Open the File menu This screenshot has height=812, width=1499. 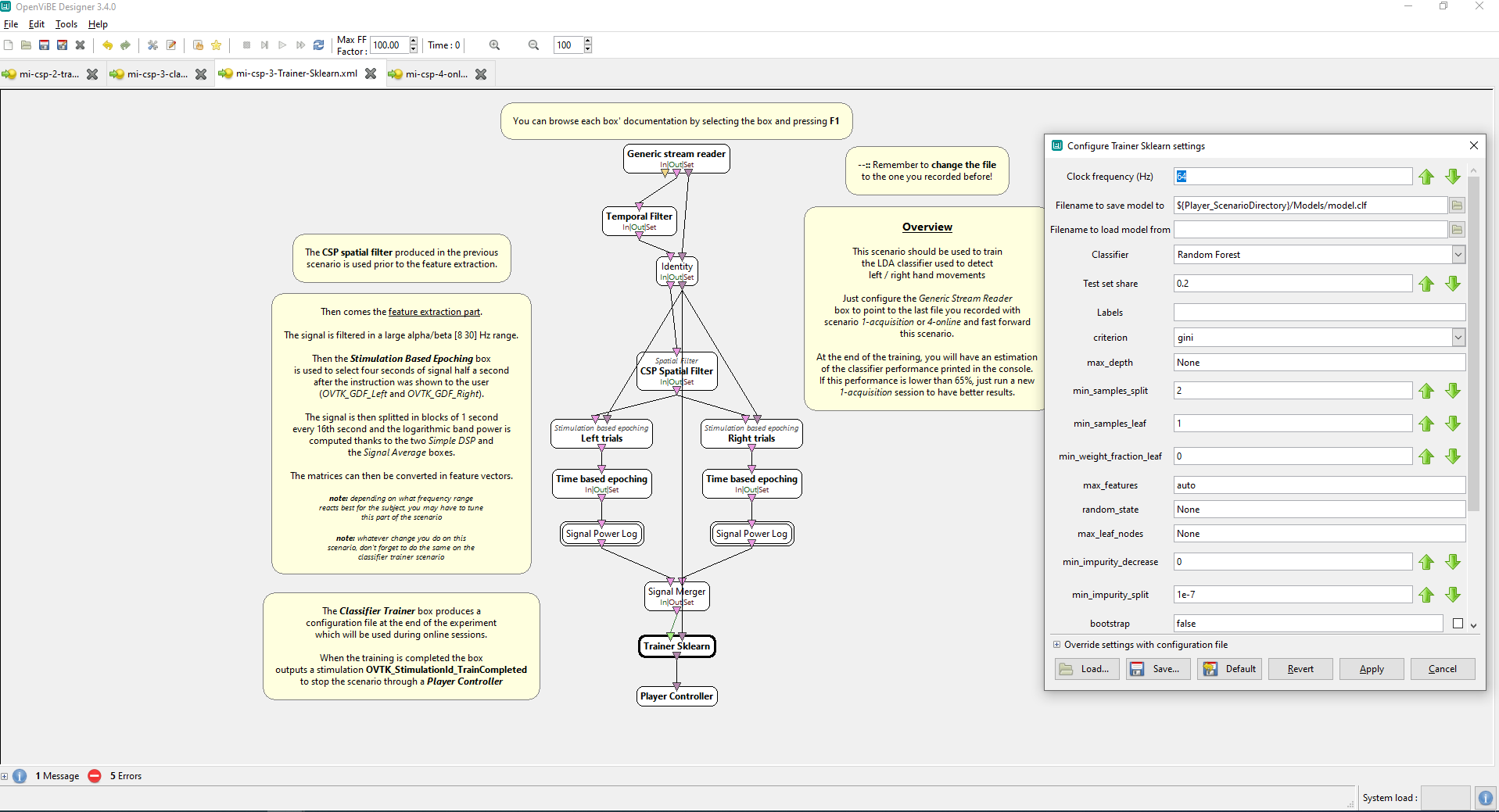pos(11,24)
